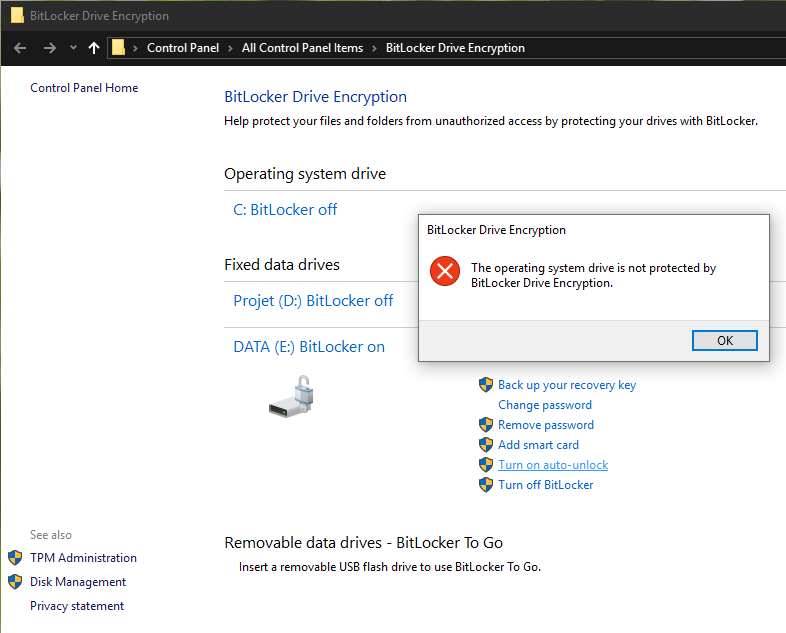Screen dimensions: 786x633
Task: Click the BitLocker title bar folder icon
Action: coord(17,16)
